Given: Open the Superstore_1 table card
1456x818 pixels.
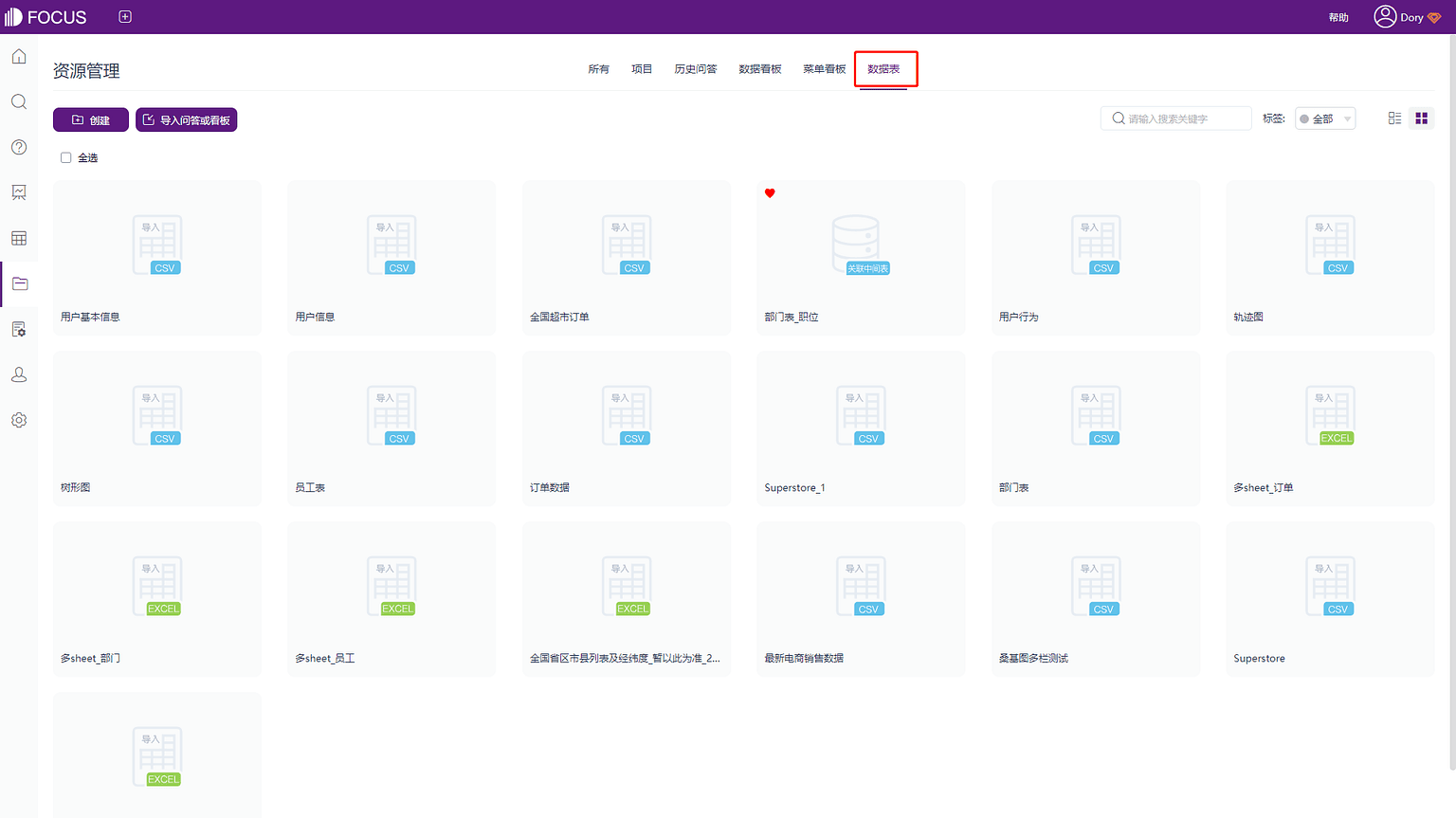Looking at the screenshot, I should pos(861,428).
